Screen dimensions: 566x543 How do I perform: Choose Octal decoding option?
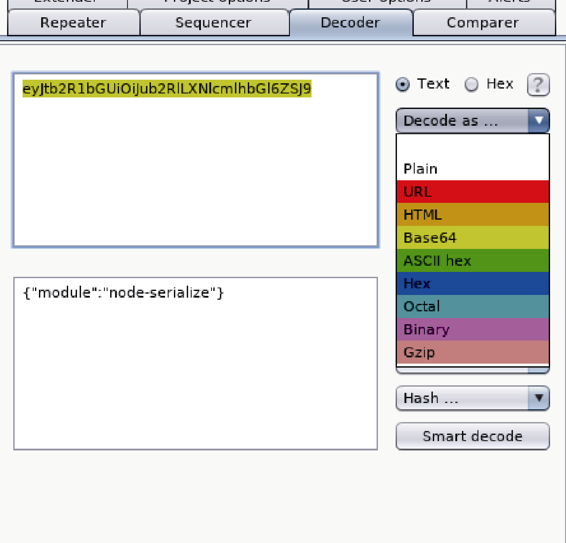tap(473, 307)
